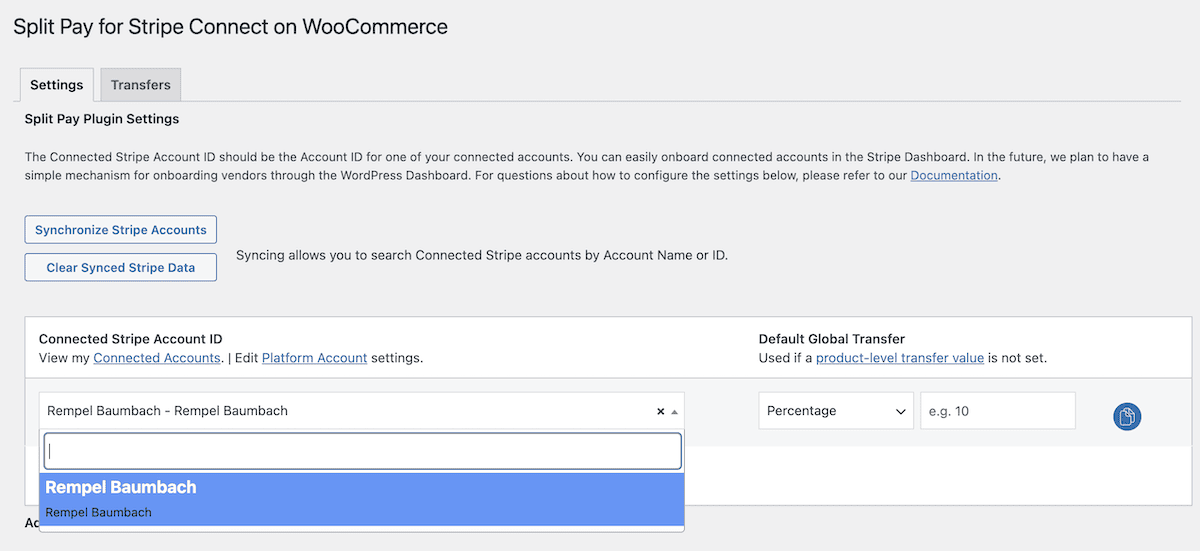
Task: Collapse the Connected Stripe Account dropdown arrow
Action: 675,411
